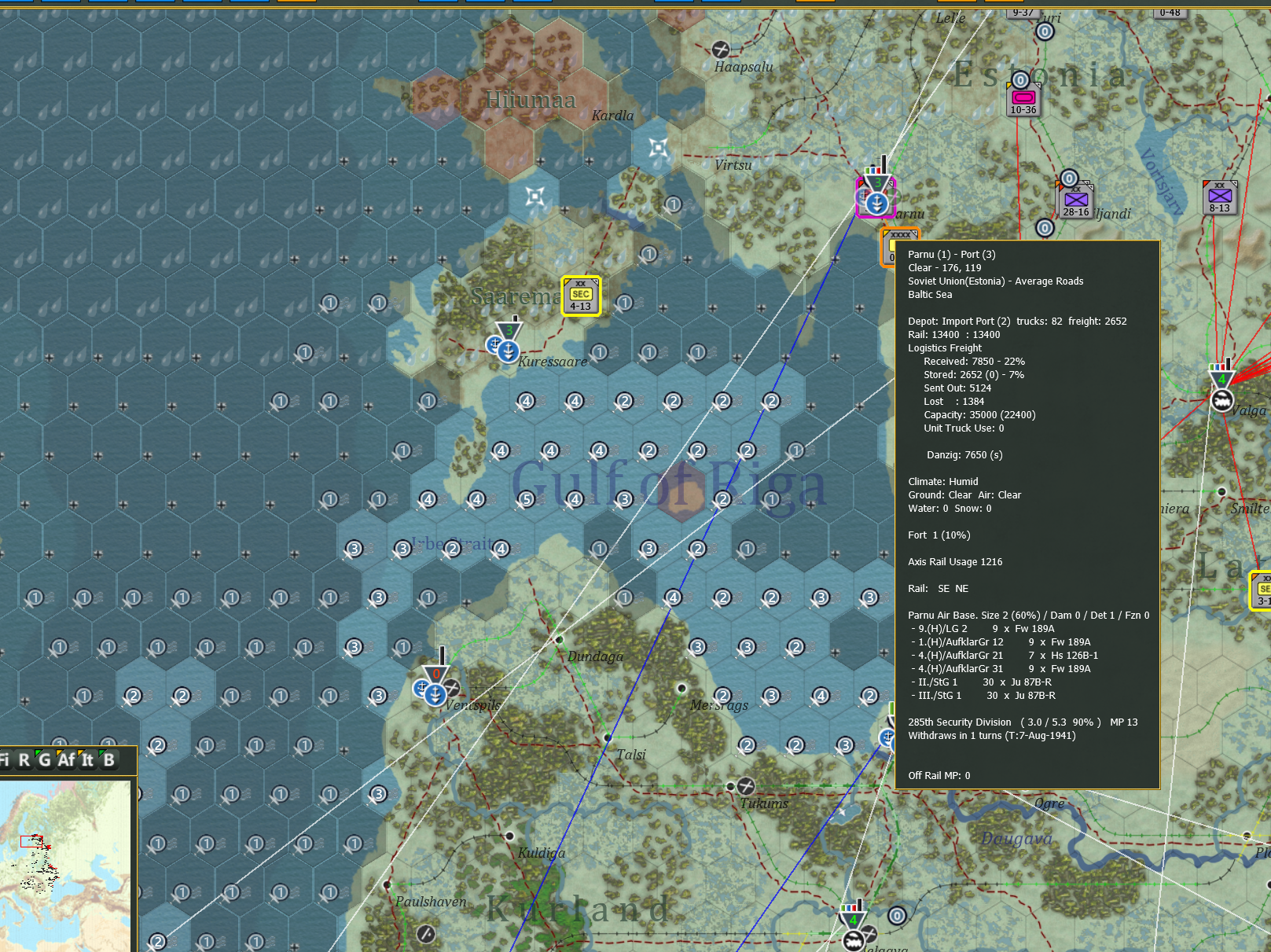Select the Tukums airfield icon
Image resolution: width=1271 pixels, height=952 pixels.
coord(746,785)
